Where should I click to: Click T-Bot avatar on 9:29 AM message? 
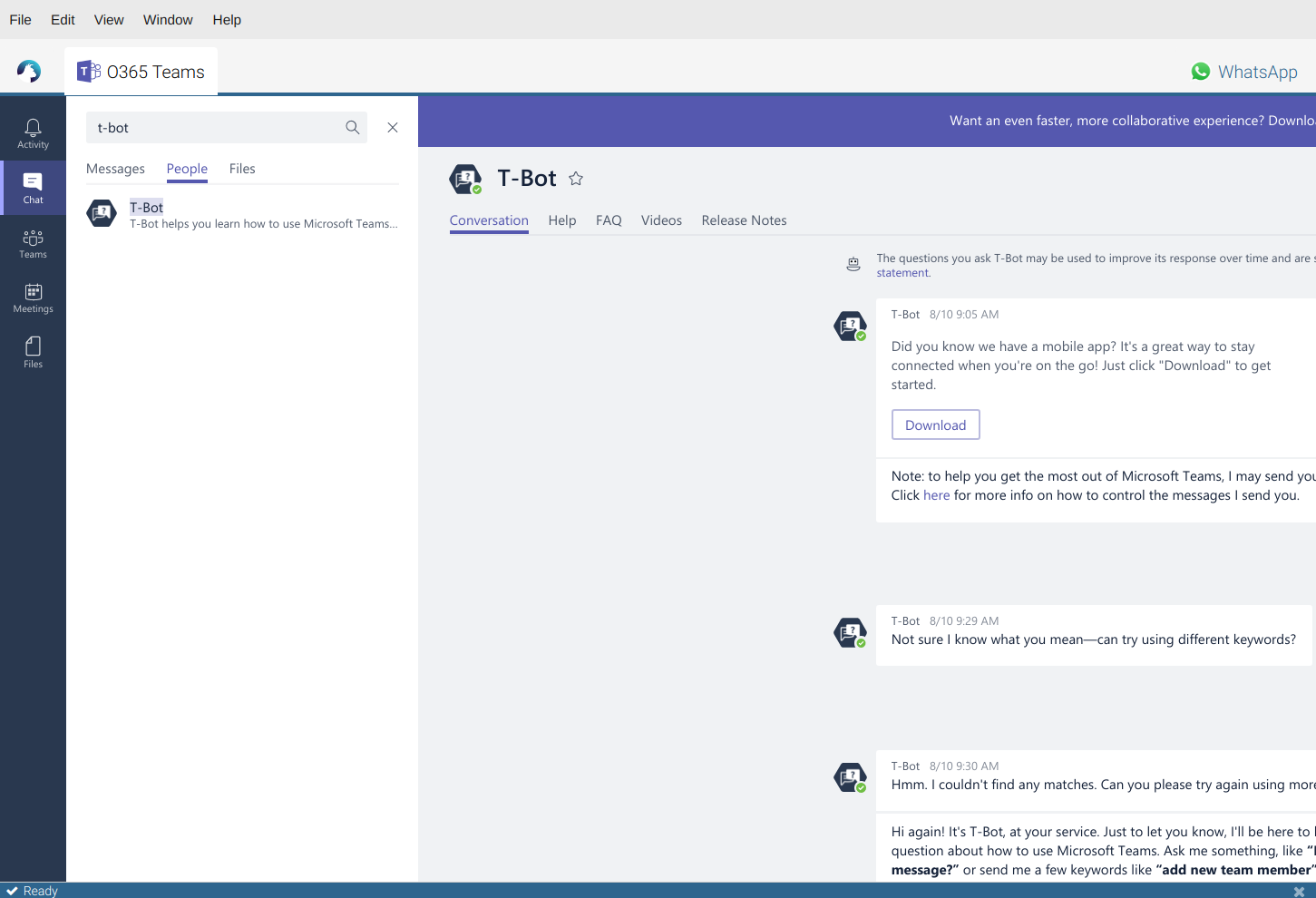(851, 632)
